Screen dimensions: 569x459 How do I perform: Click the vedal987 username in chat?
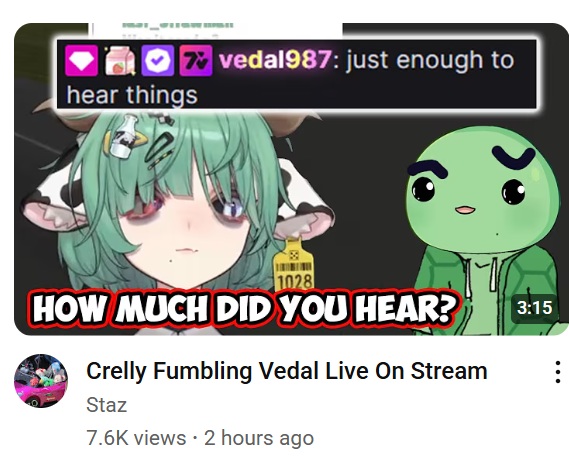point(275,60)
